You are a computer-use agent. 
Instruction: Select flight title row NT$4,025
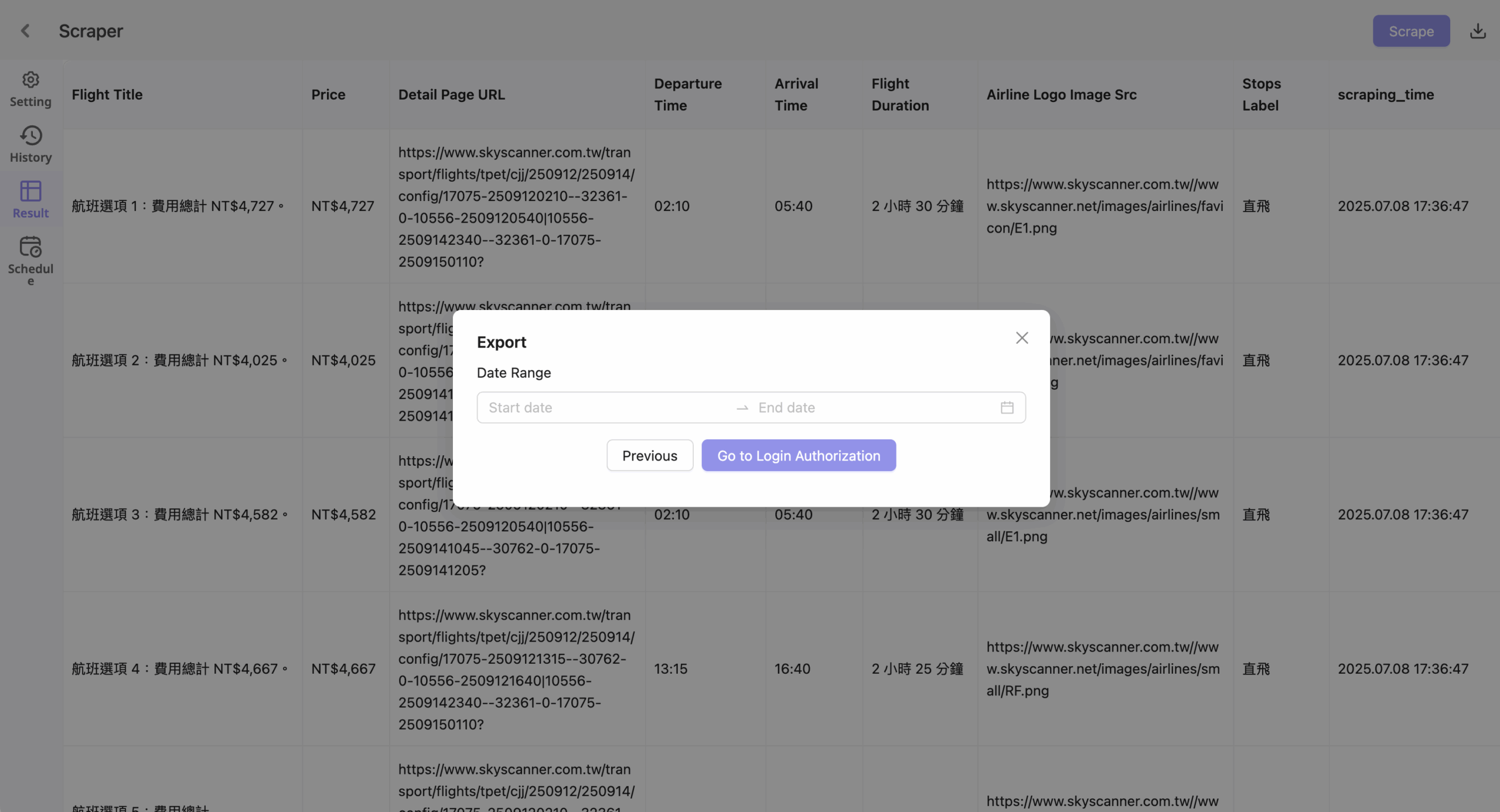point(180,360)
